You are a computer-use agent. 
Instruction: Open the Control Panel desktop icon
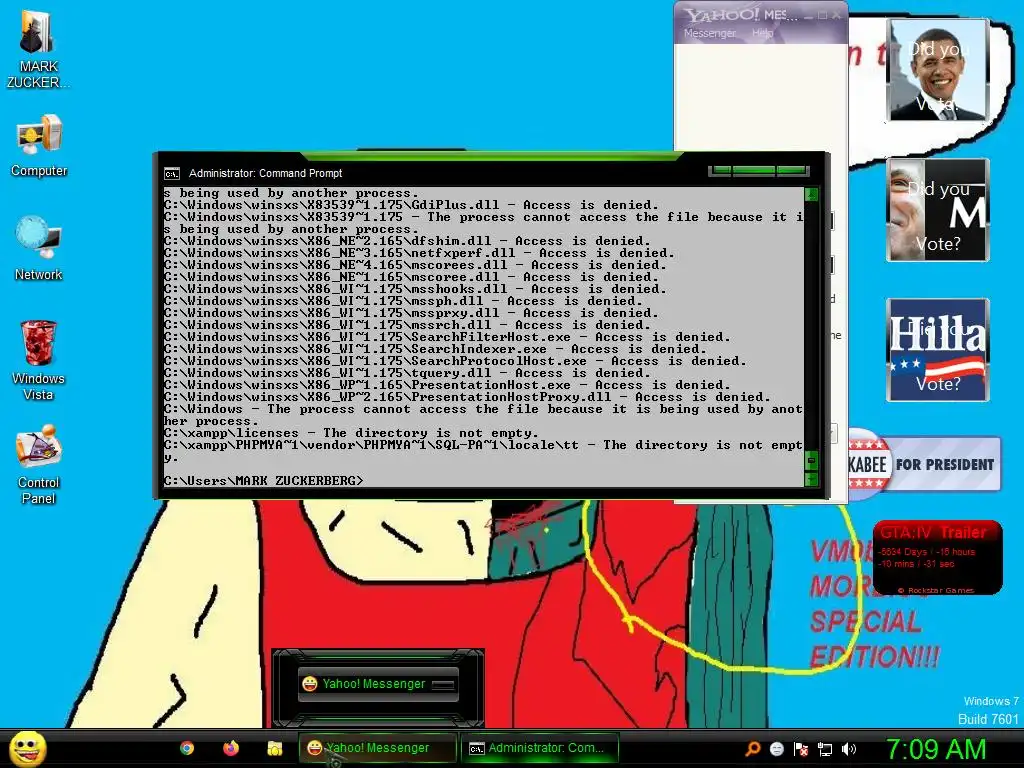pos(39,465)
